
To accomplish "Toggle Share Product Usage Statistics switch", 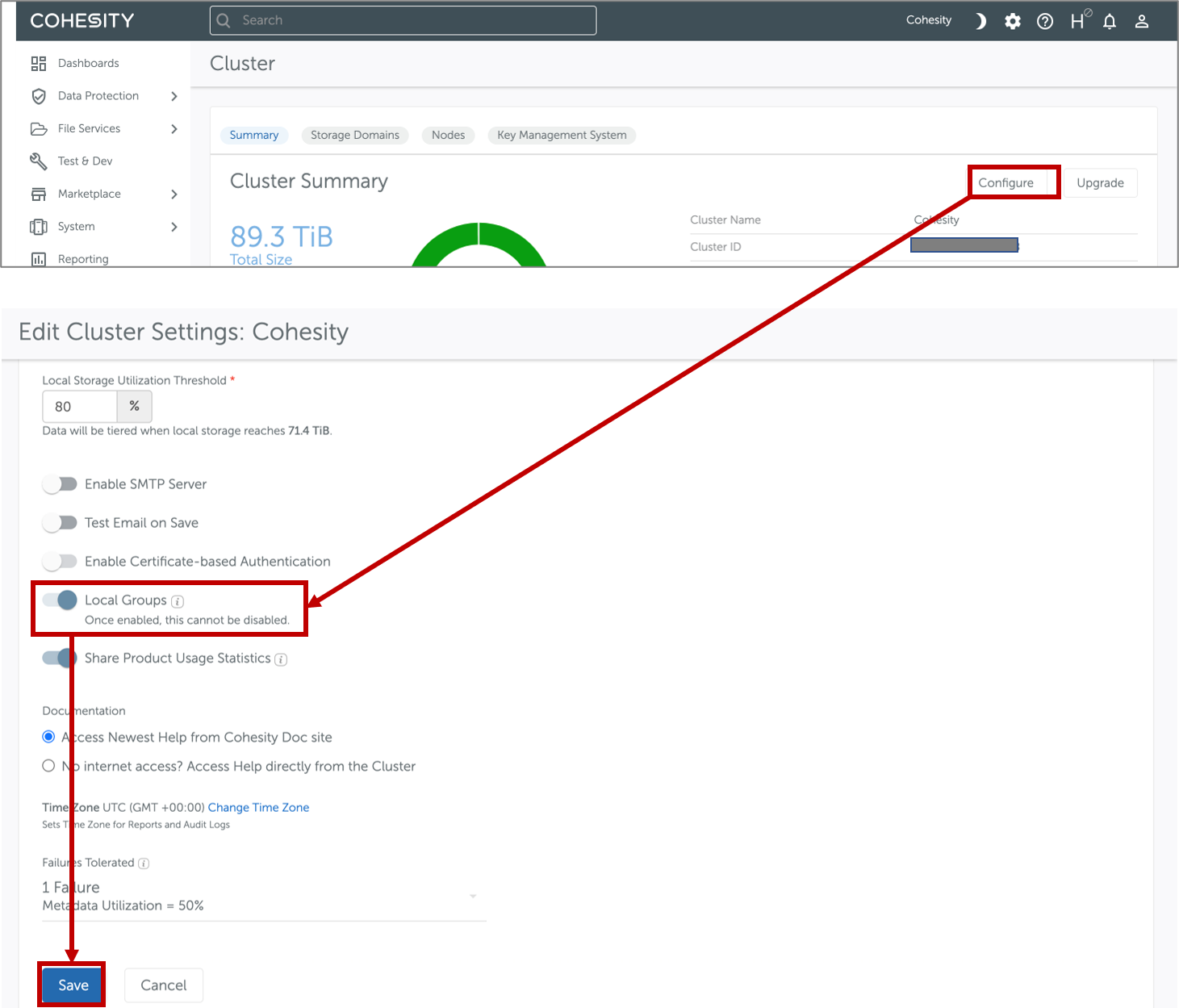I will point(60,658).
